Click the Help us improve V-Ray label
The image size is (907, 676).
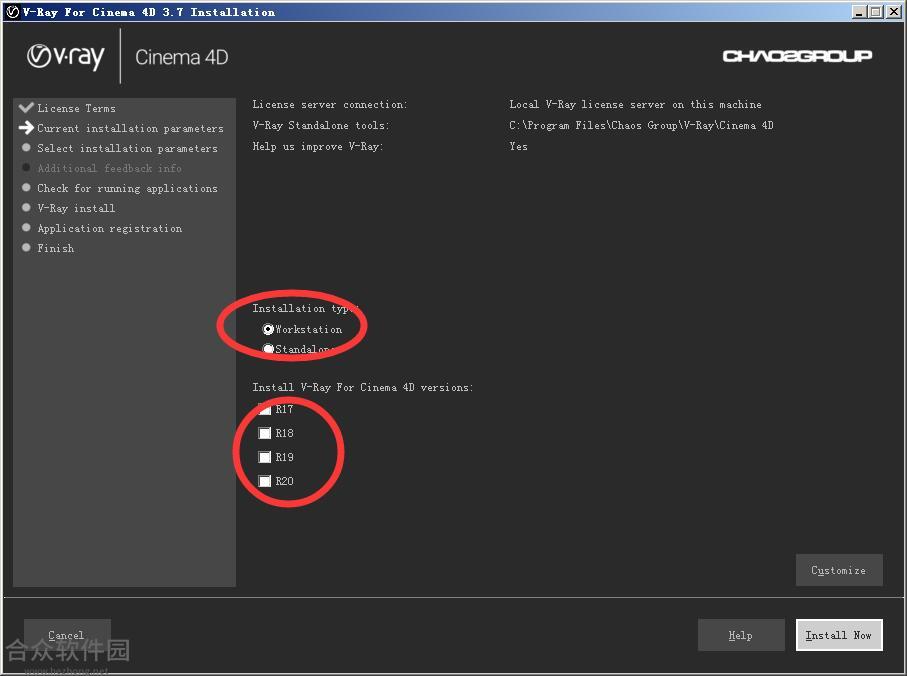point(318,146)
